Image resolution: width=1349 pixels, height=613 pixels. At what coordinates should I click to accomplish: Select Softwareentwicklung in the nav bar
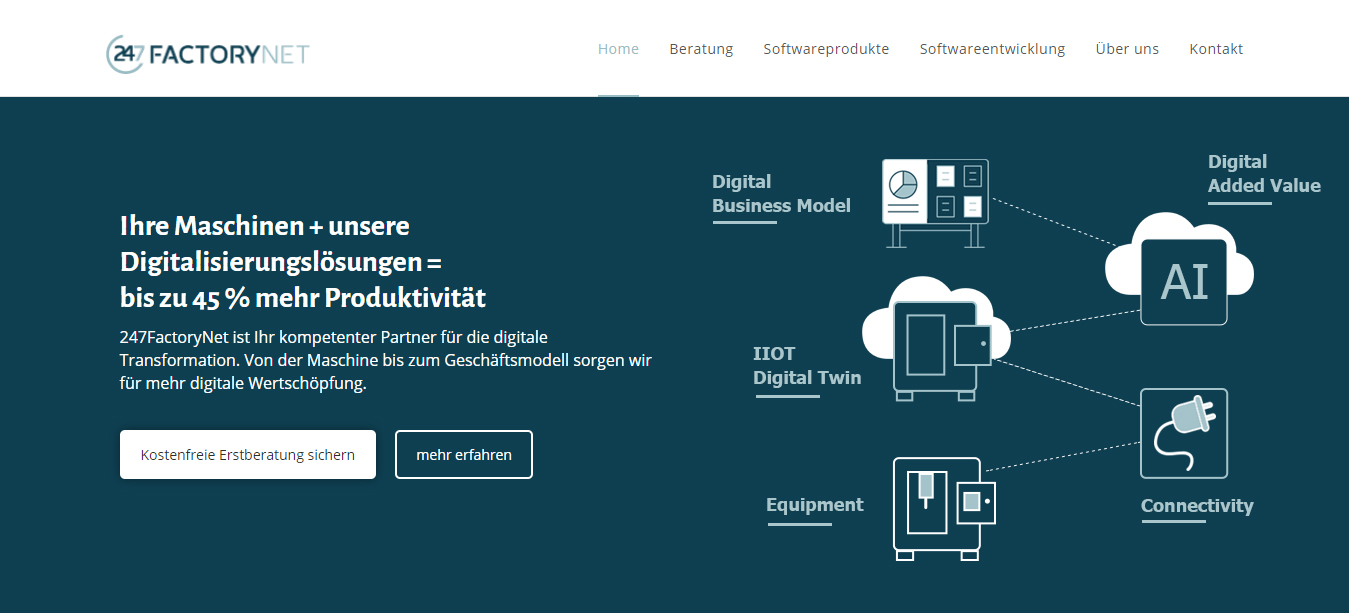[x=992, y=49]
